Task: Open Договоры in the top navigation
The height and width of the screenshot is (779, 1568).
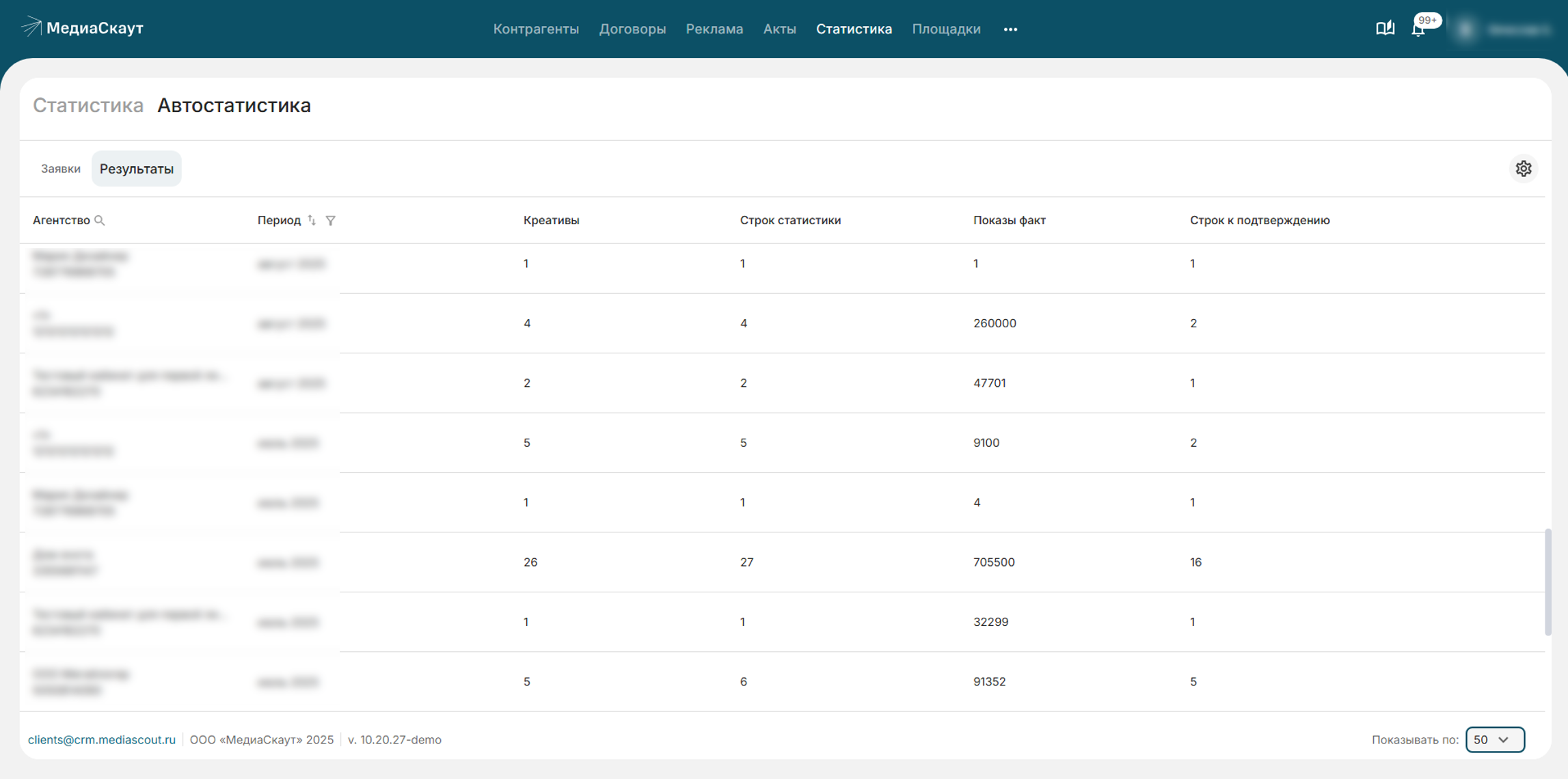Action: point(632,29)
